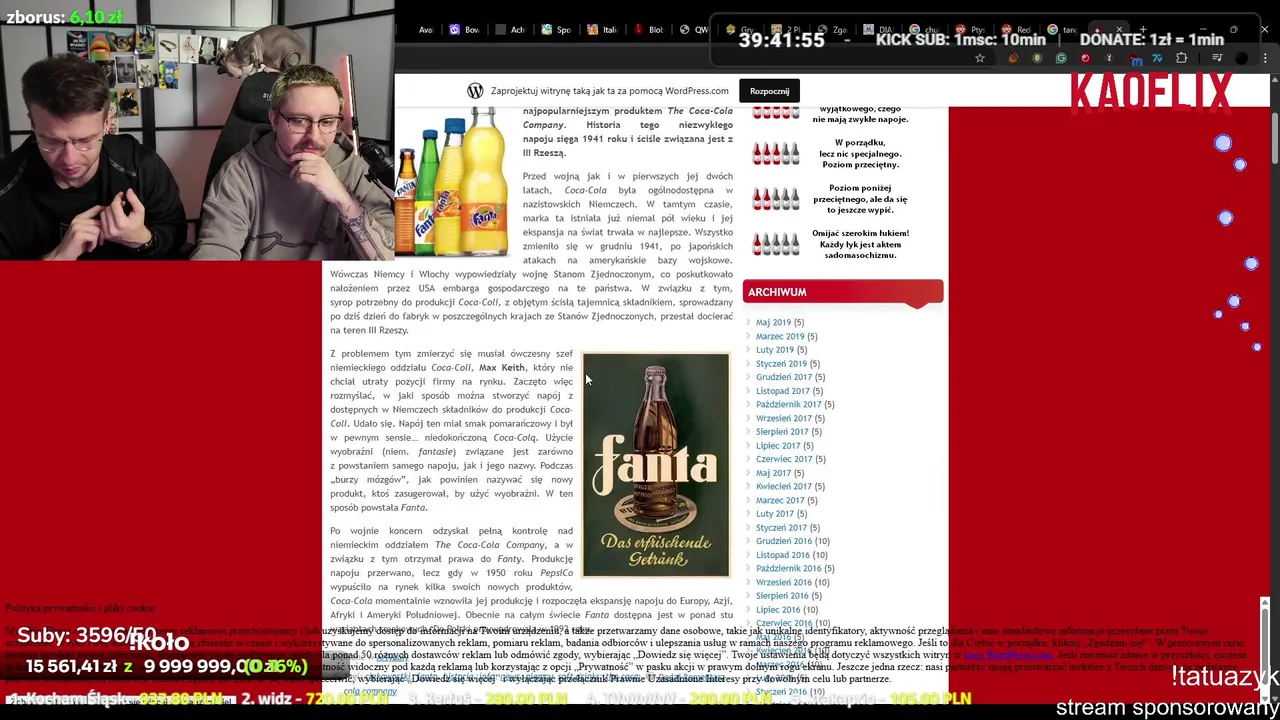Open the Październik 2017 archive link
Image resolution: width=1280 pixels, height=720 pixels.
point(788,405)
